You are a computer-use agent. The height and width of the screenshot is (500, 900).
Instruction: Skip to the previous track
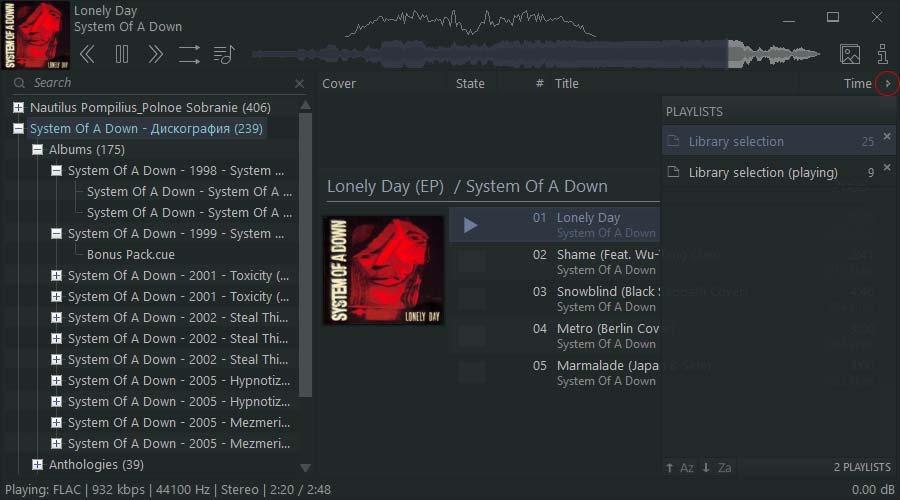click(88, 54)
